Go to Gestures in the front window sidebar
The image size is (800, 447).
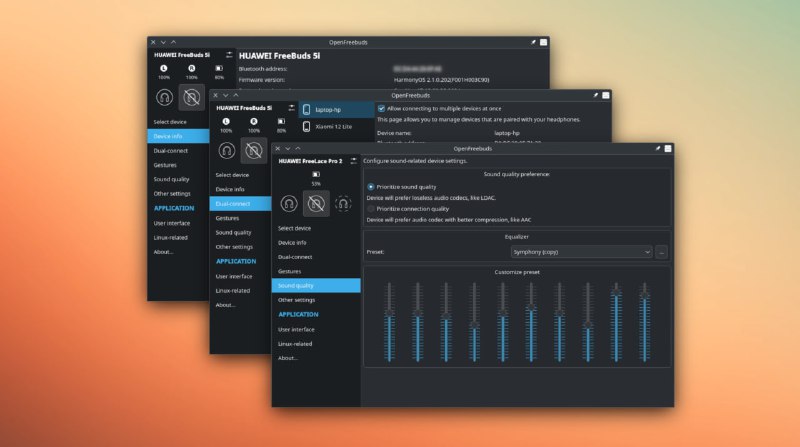tap(289, 271)
